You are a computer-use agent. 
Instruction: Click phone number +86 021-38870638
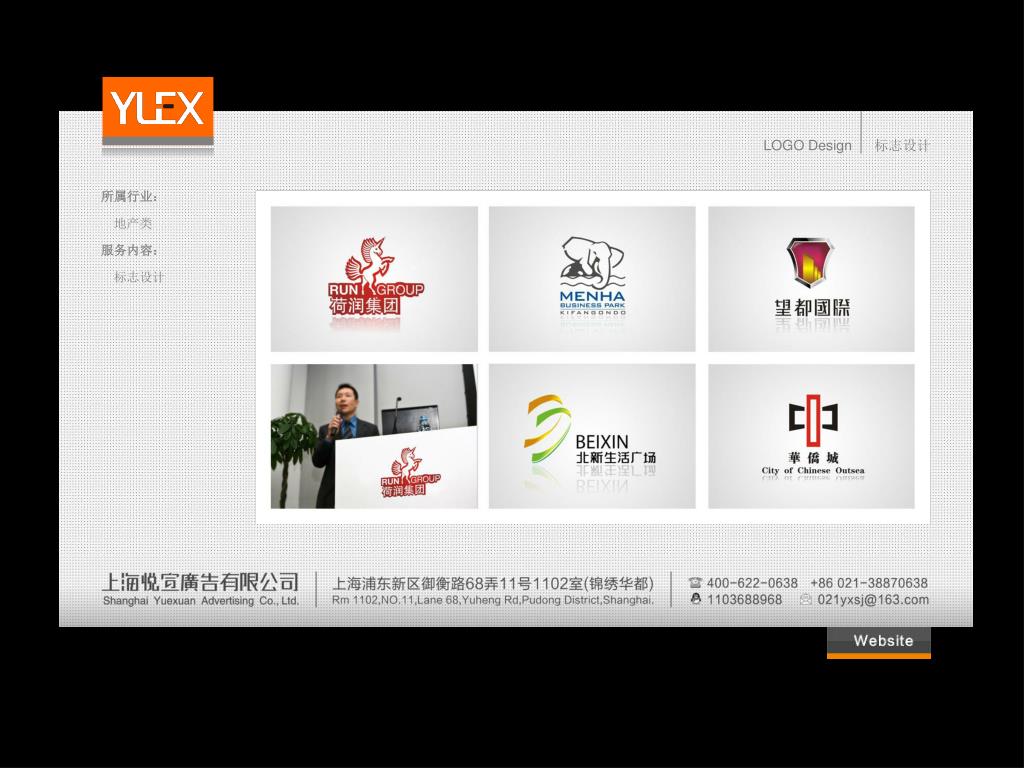(x=869, y=583)
